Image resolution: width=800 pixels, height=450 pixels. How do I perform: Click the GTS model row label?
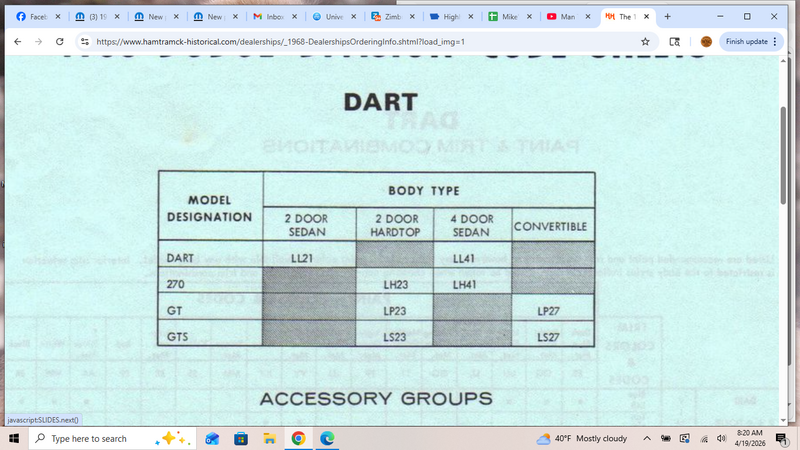[x=178, y=337]
